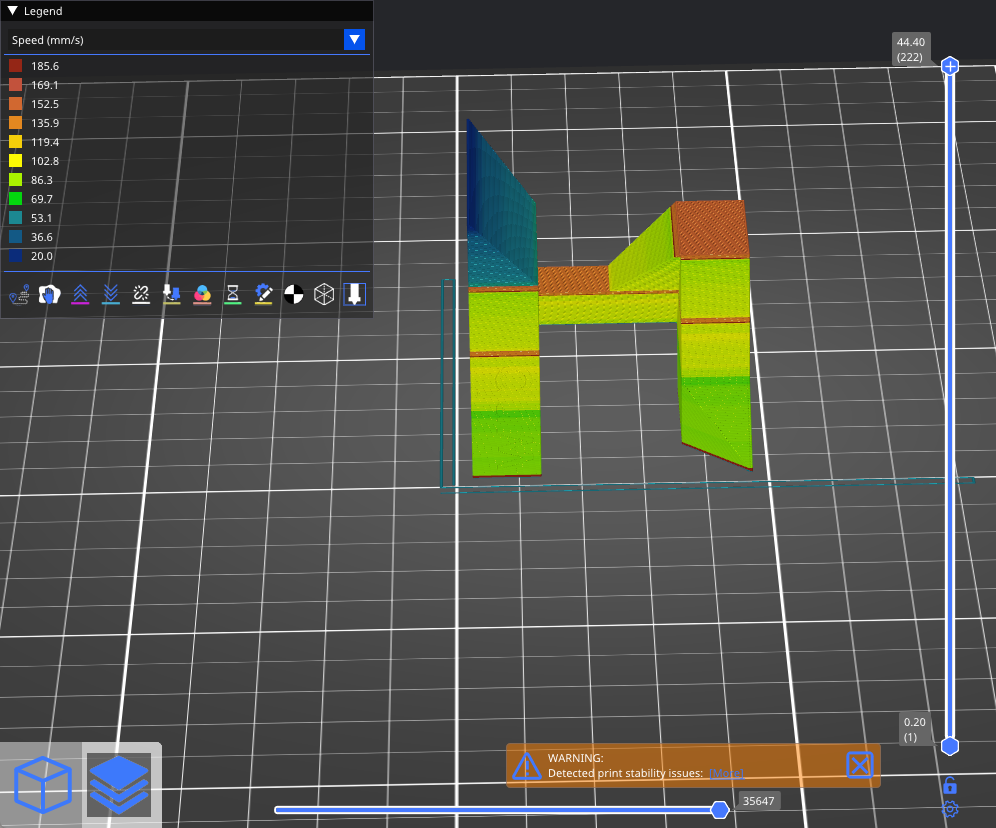The width and height of the screenshot is (996, 828).
Task: Toggle color changes icon
Action: (x=202, y=294)
